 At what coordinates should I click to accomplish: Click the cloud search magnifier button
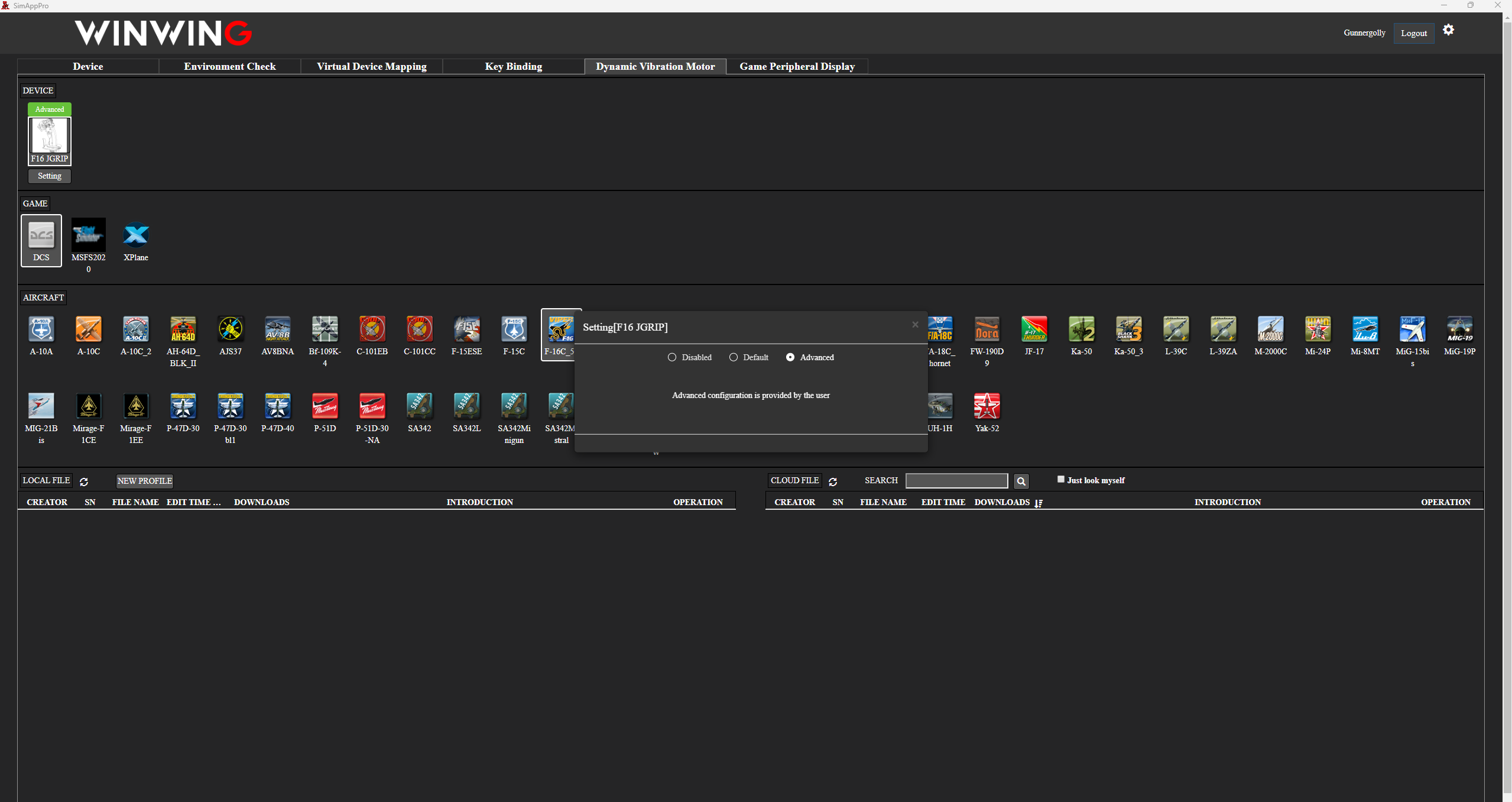1021,481
